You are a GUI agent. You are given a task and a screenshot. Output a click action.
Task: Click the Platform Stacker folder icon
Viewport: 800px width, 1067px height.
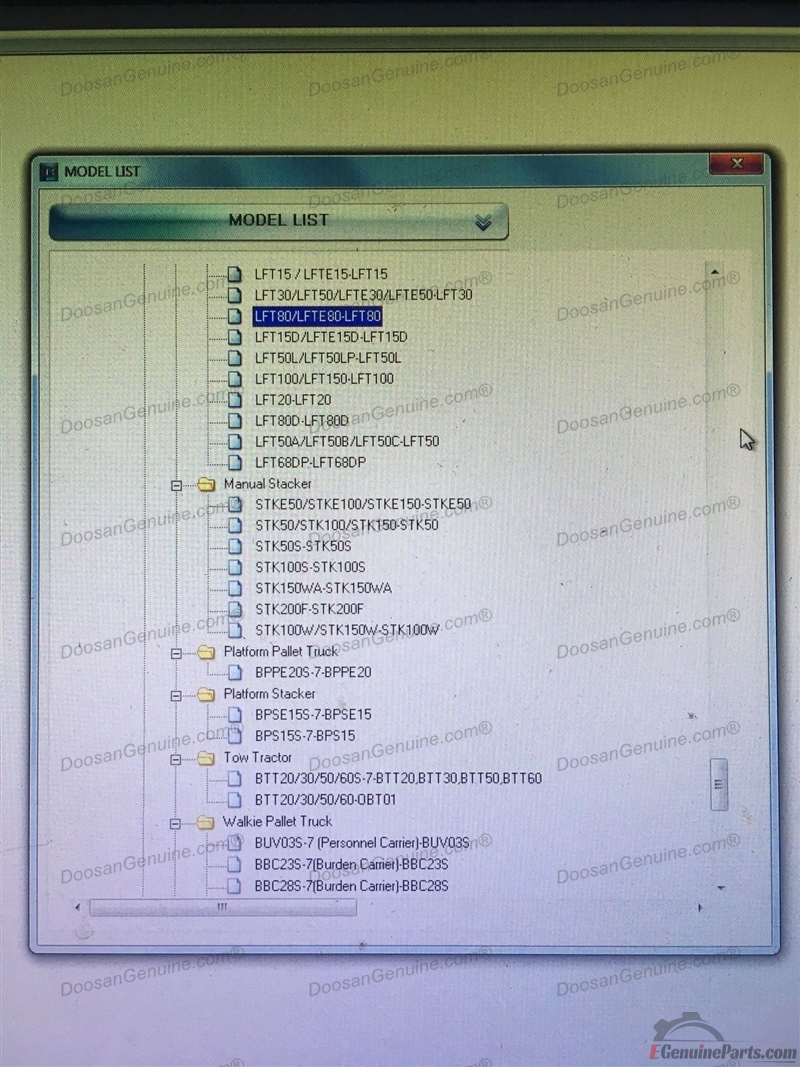tap(206, 694)
